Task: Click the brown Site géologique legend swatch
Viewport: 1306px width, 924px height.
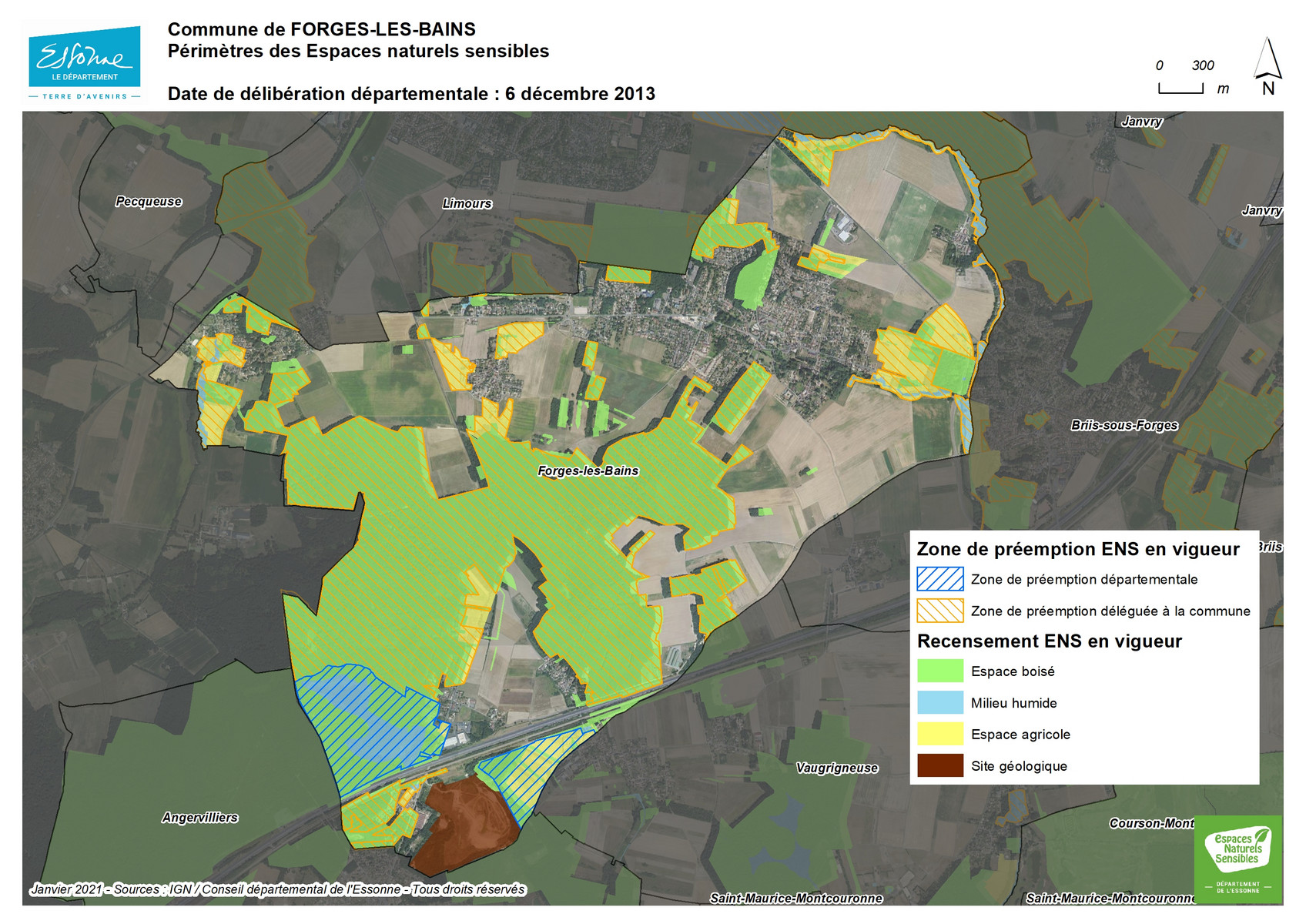Action: point(940,765)
